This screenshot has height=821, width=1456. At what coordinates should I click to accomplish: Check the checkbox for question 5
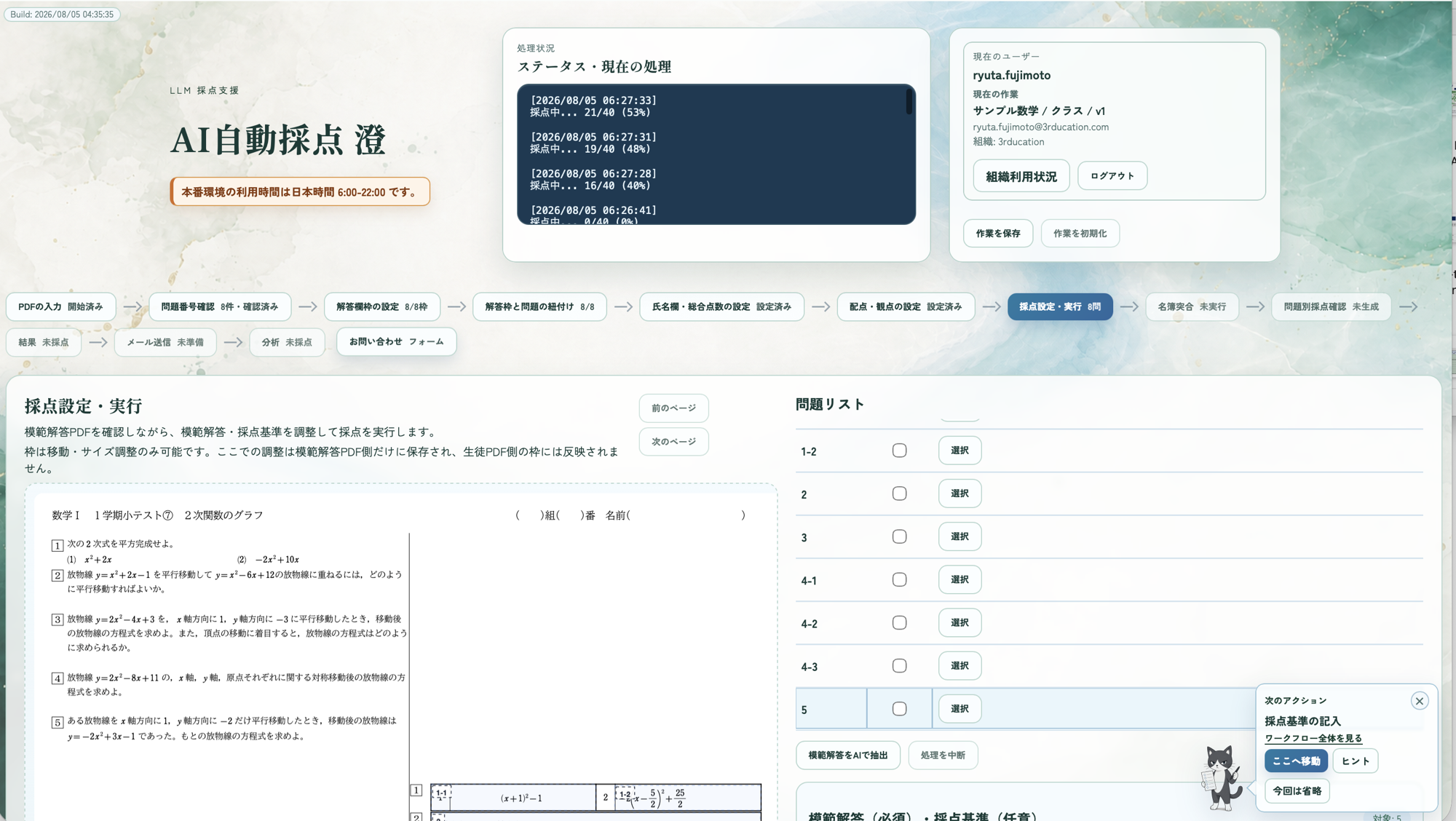click(899, 708)
